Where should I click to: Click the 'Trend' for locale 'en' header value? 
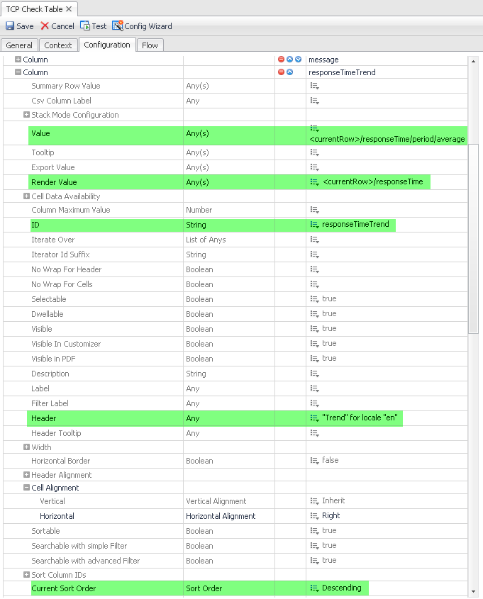(360, 418)
